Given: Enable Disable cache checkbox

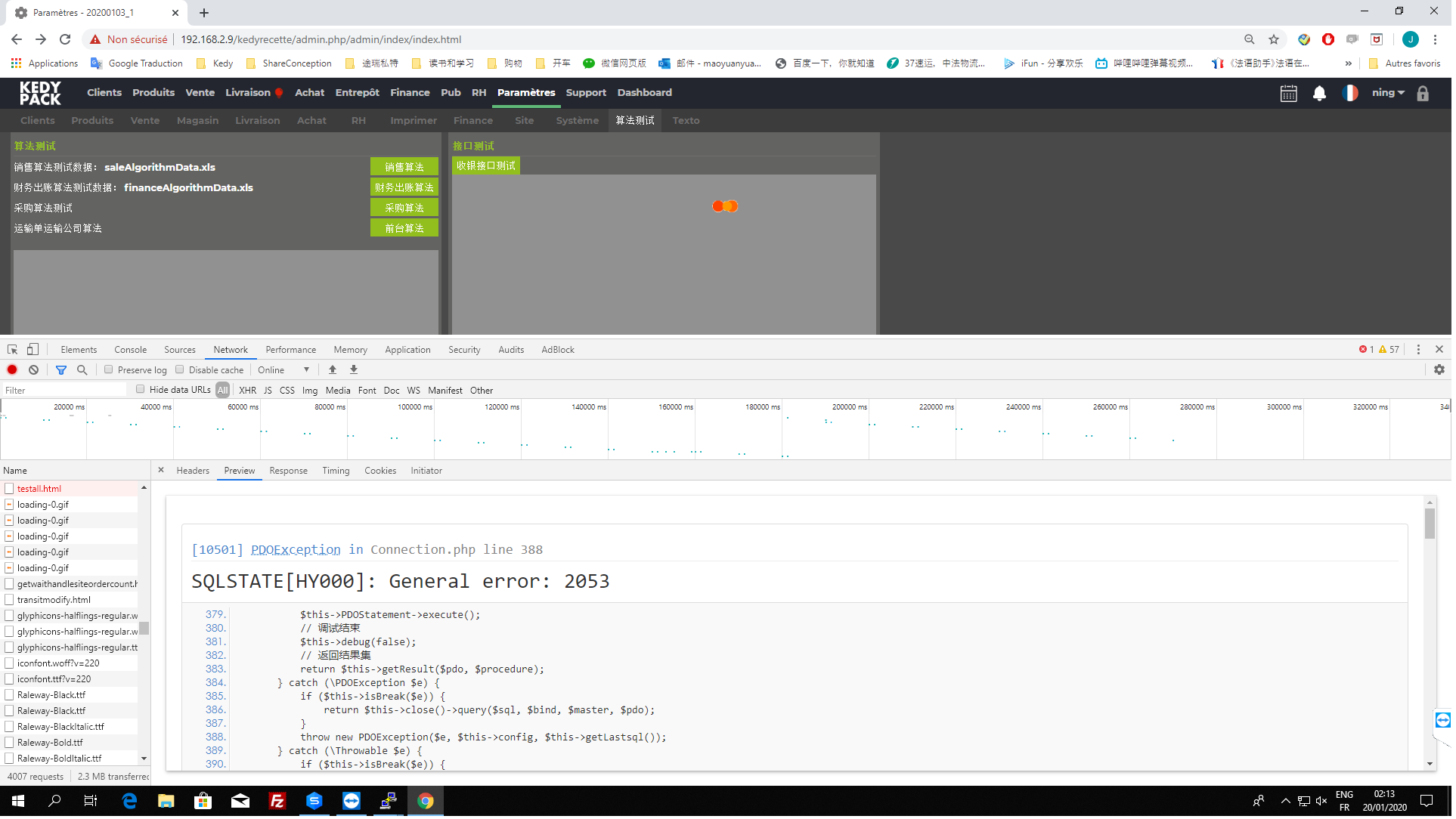Looking at the screenshot, I should (x=180, y=370).
